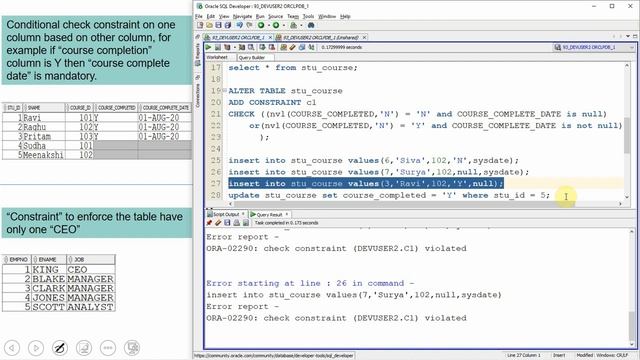Image resolution: width=640 pixels, height=360 pixels.
Task: Open the Source menu
Action: pos(276,16)
